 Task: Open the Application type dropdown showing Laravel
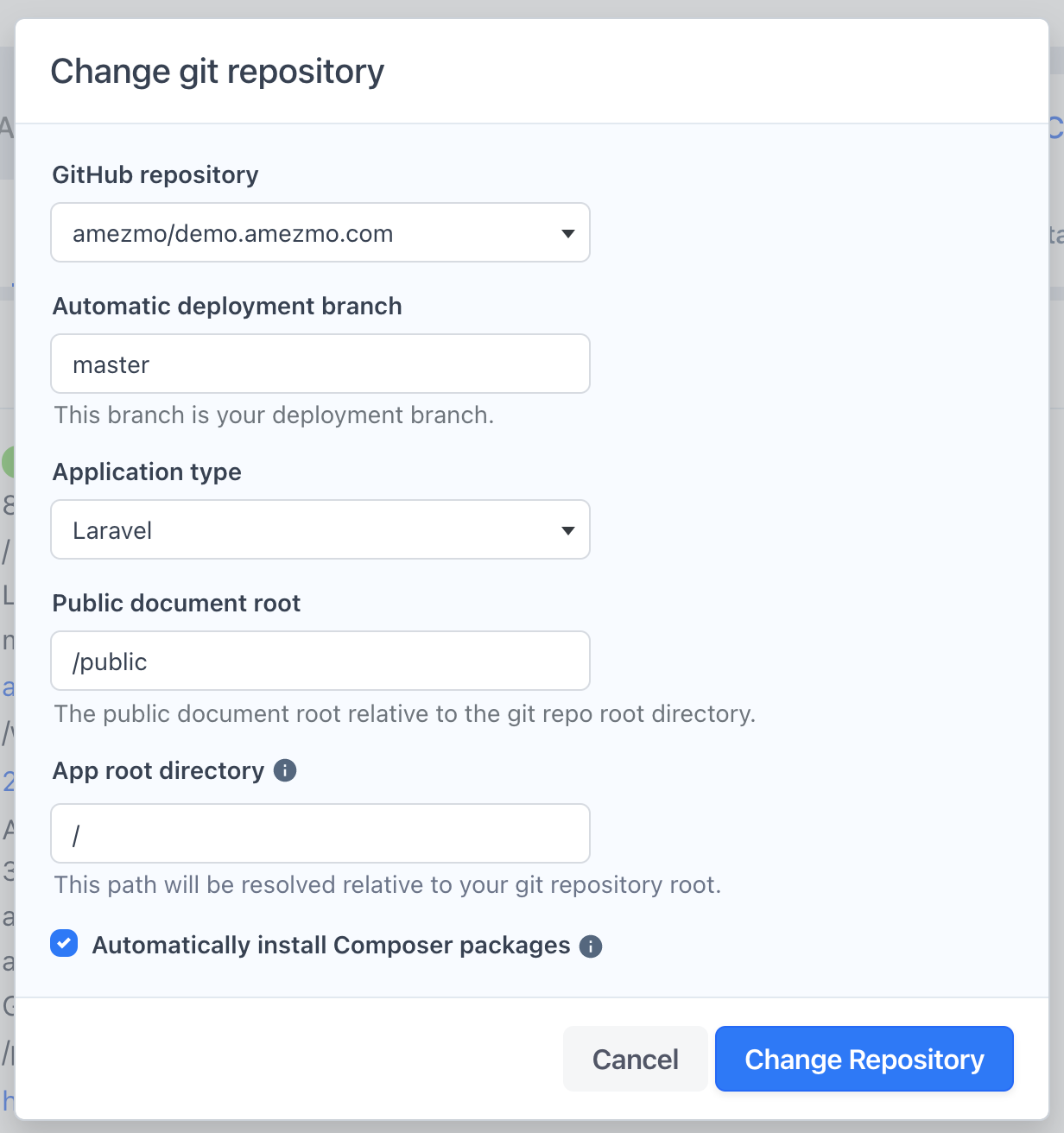pyautogui.click(x=320, y=529)
